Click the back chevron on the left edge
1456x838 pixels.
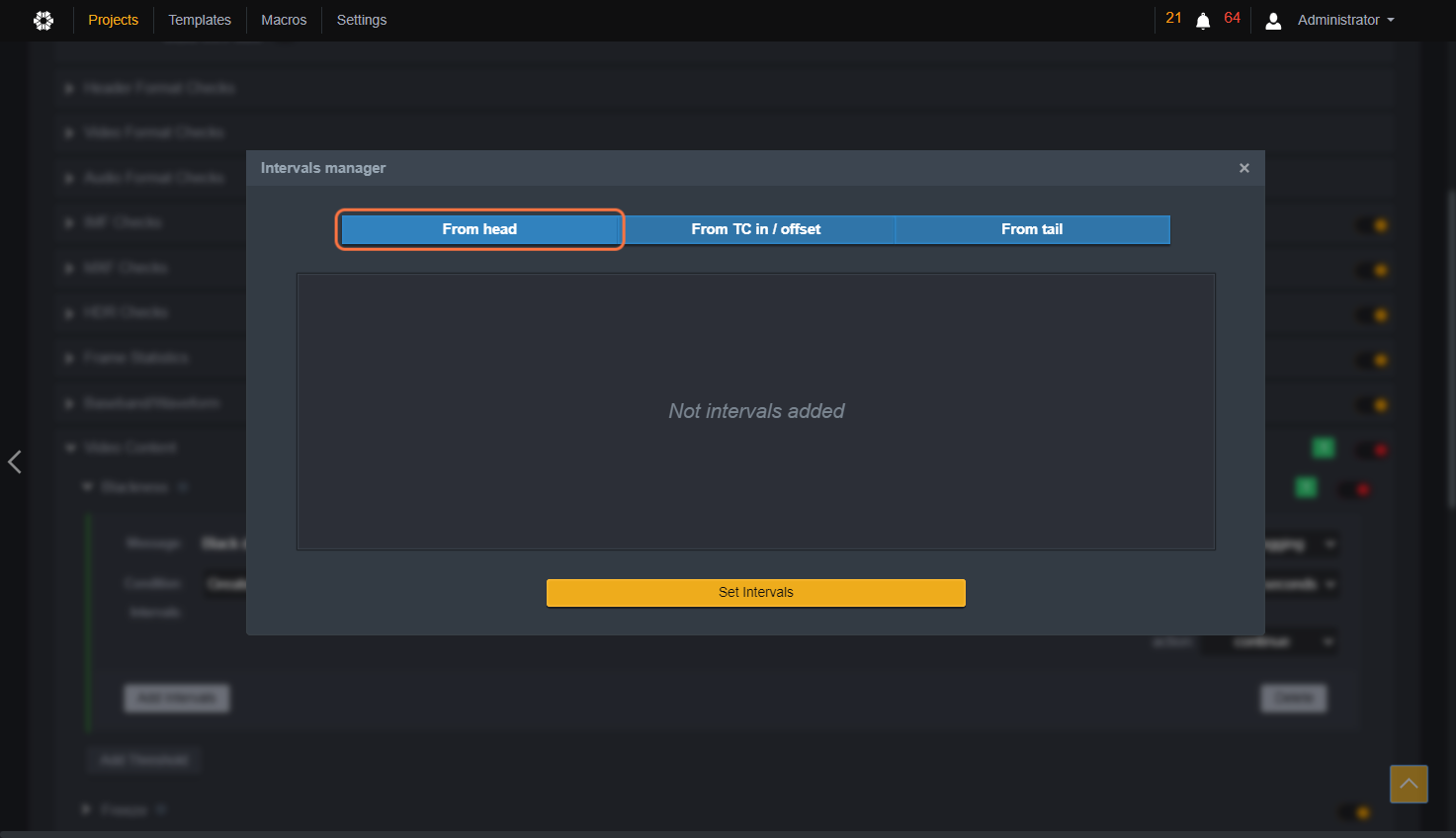[15, 461]
